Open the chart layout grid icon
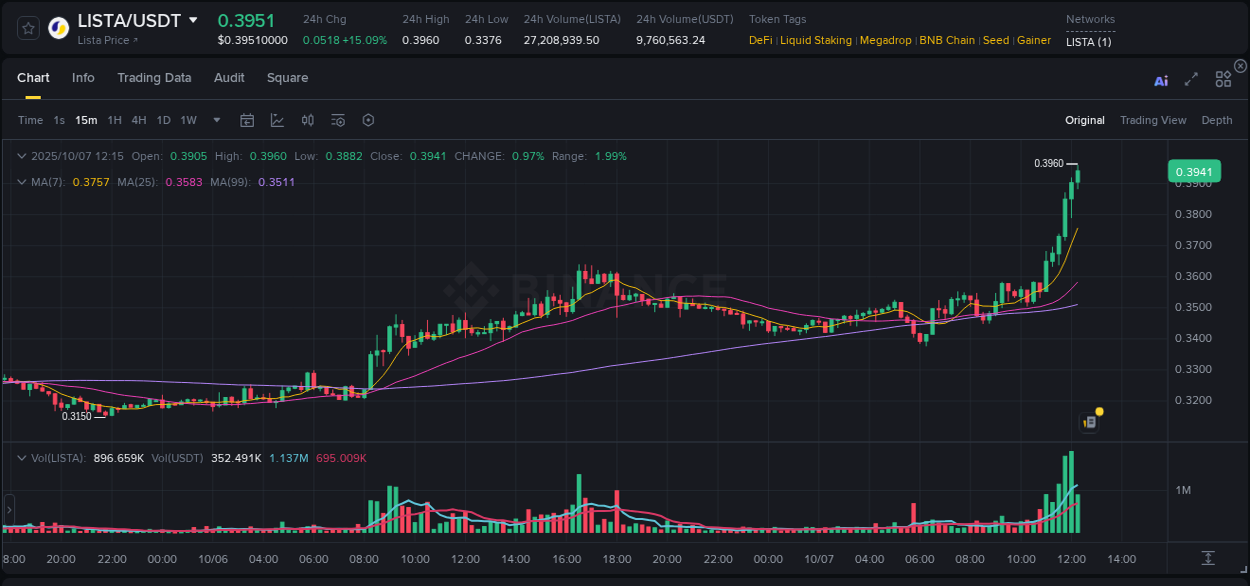 (1222, 80)
